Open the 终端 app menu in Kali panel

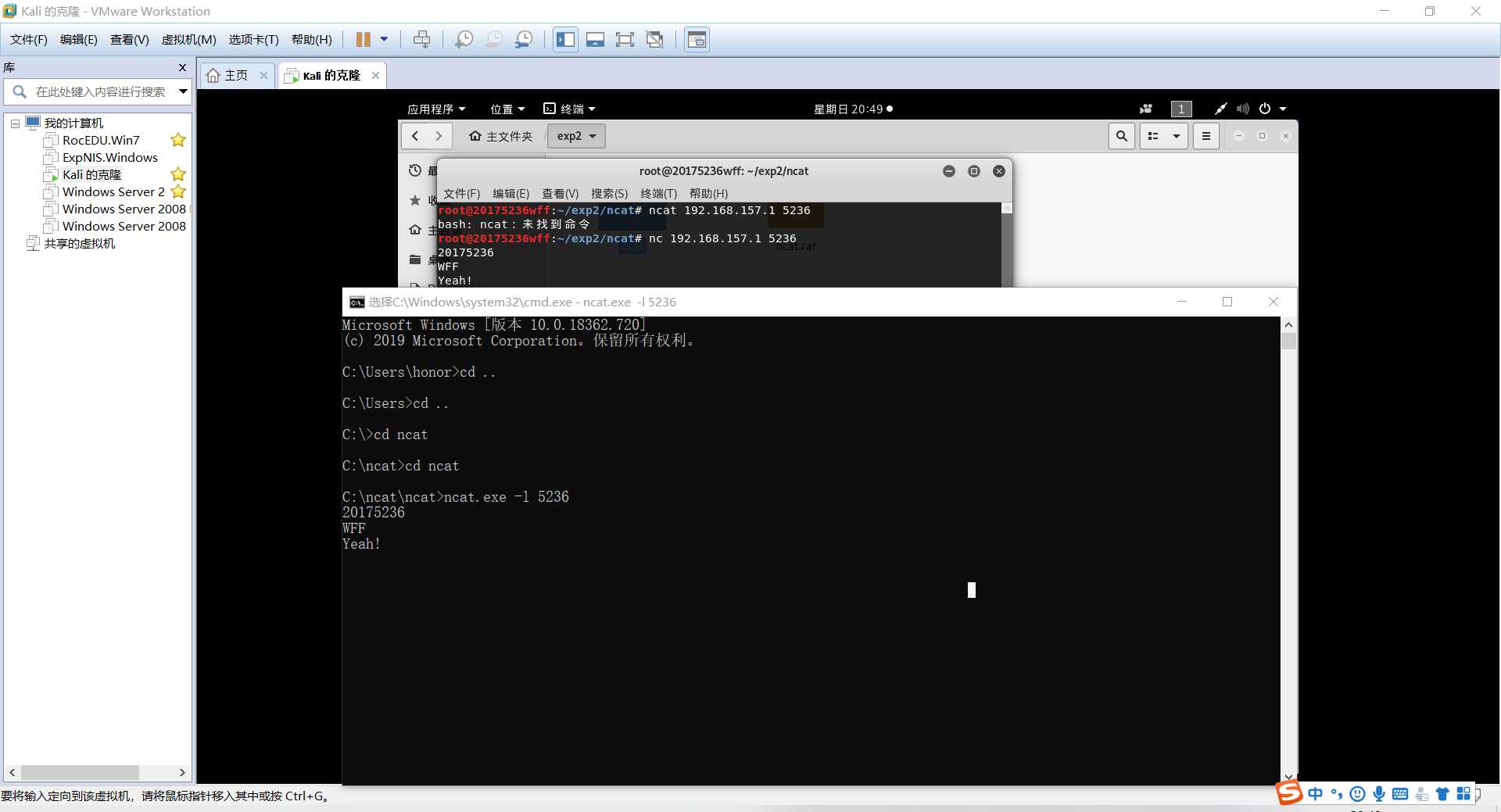pos(569,109)
